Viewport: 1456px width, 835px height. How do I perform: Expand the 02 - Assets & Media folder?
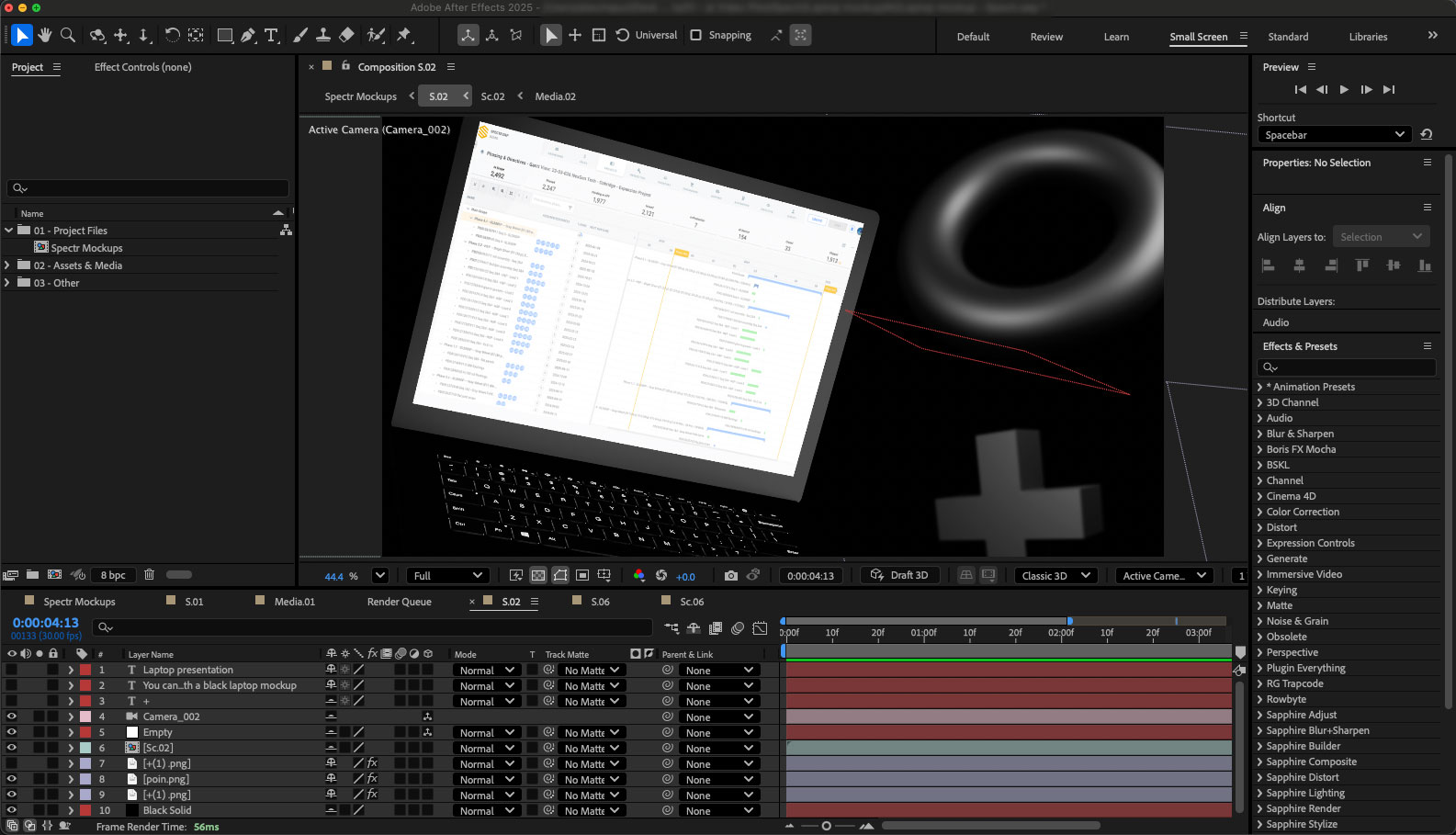8,265
